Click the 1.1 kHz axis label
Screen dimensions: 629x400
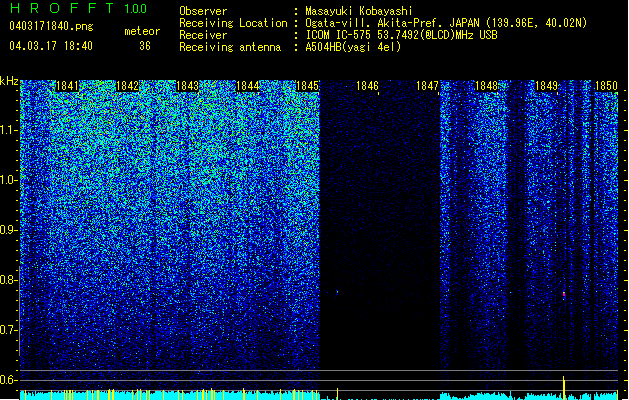(8, 130)
